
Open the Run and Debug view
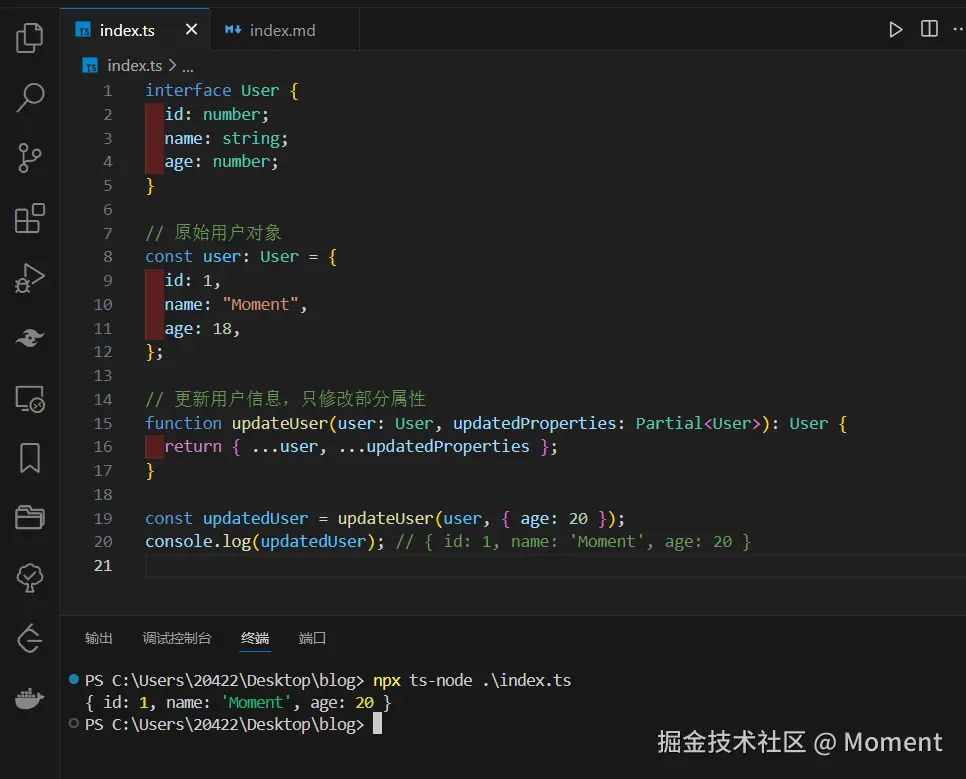[30, 278]
